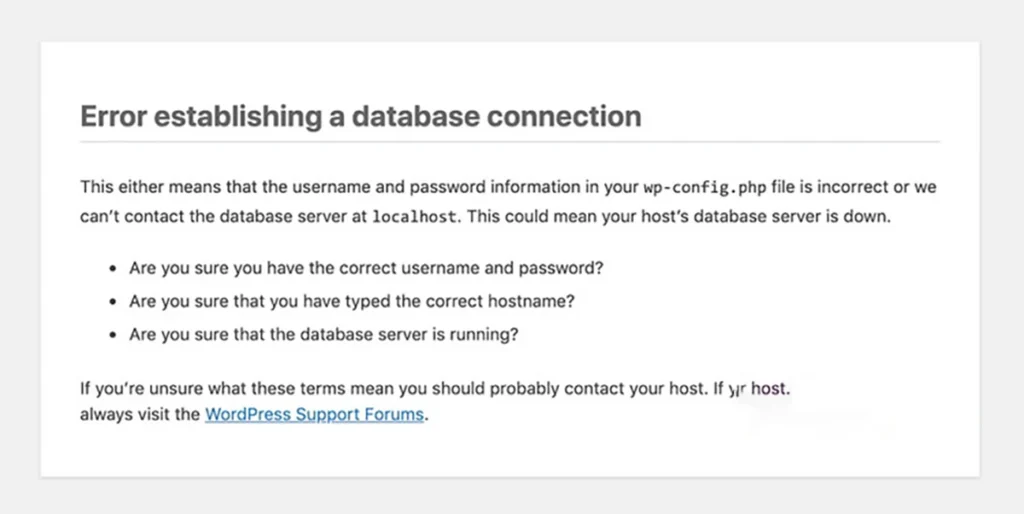Click the horizontal divider under the heading

(x=510, y=142)
